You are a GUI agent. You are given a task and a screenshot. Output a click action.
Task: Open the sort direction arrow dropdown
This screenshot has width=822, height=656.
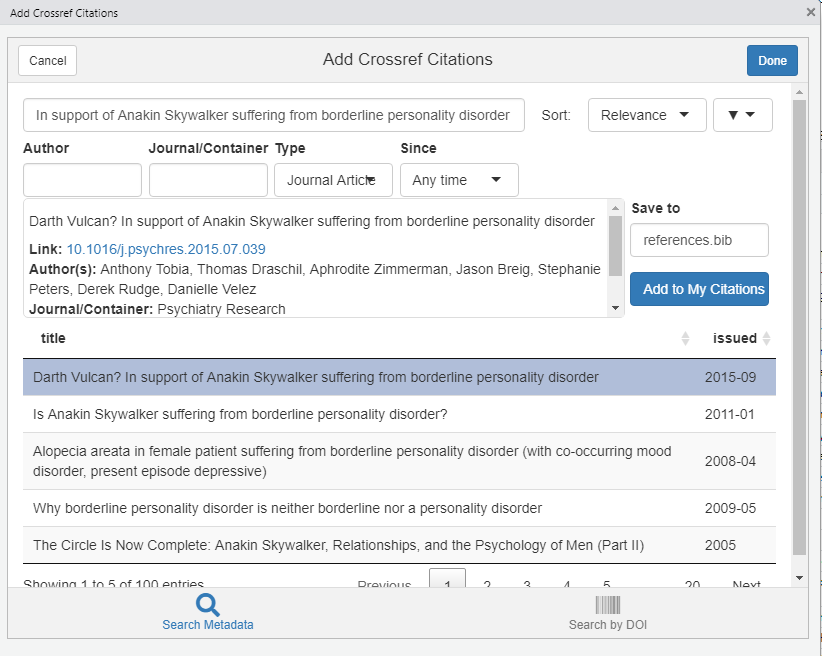point(742,115)
